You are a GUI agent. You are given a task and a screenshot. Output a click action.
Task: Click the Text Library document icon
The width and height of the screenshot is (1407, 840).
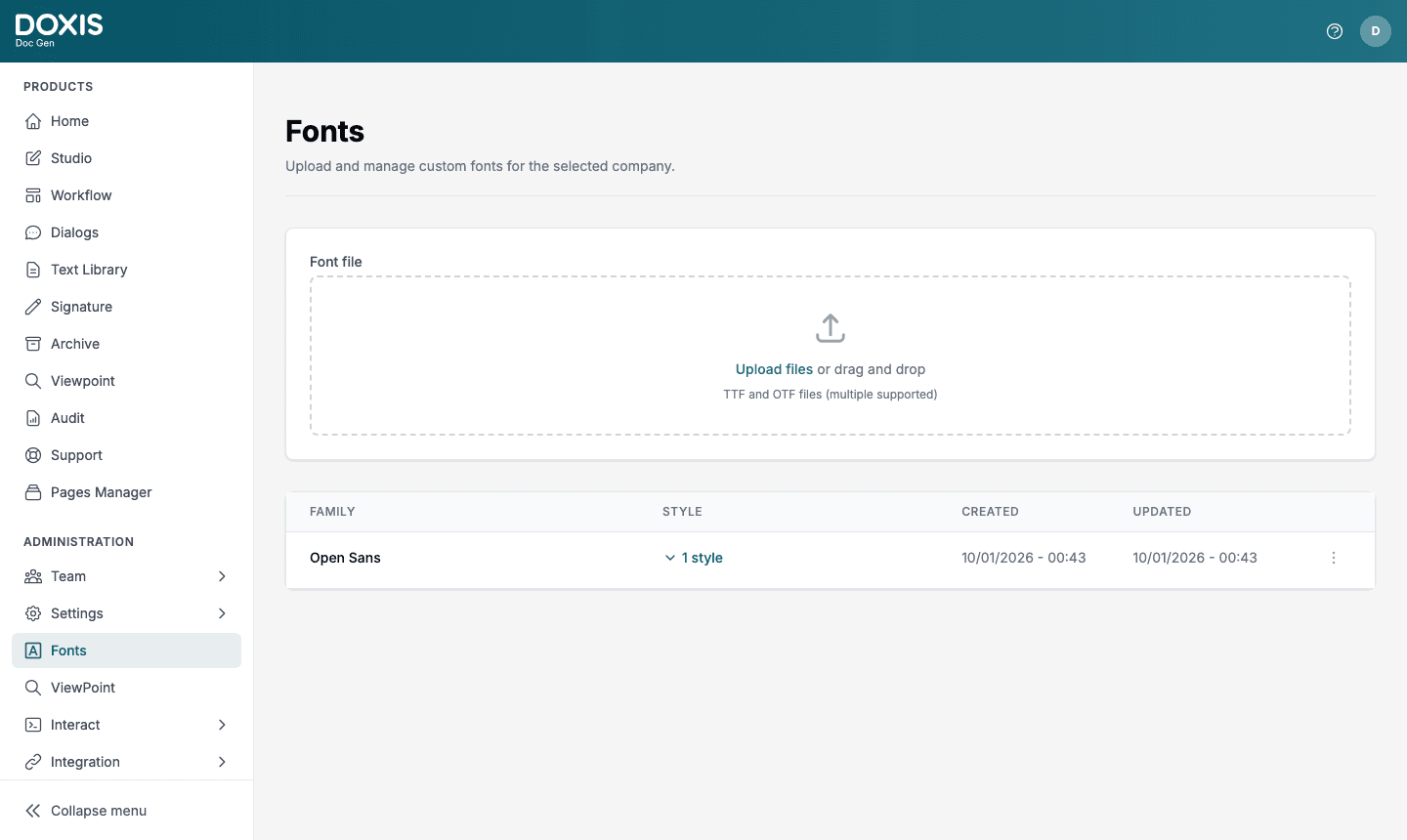[x=33, y=270]
